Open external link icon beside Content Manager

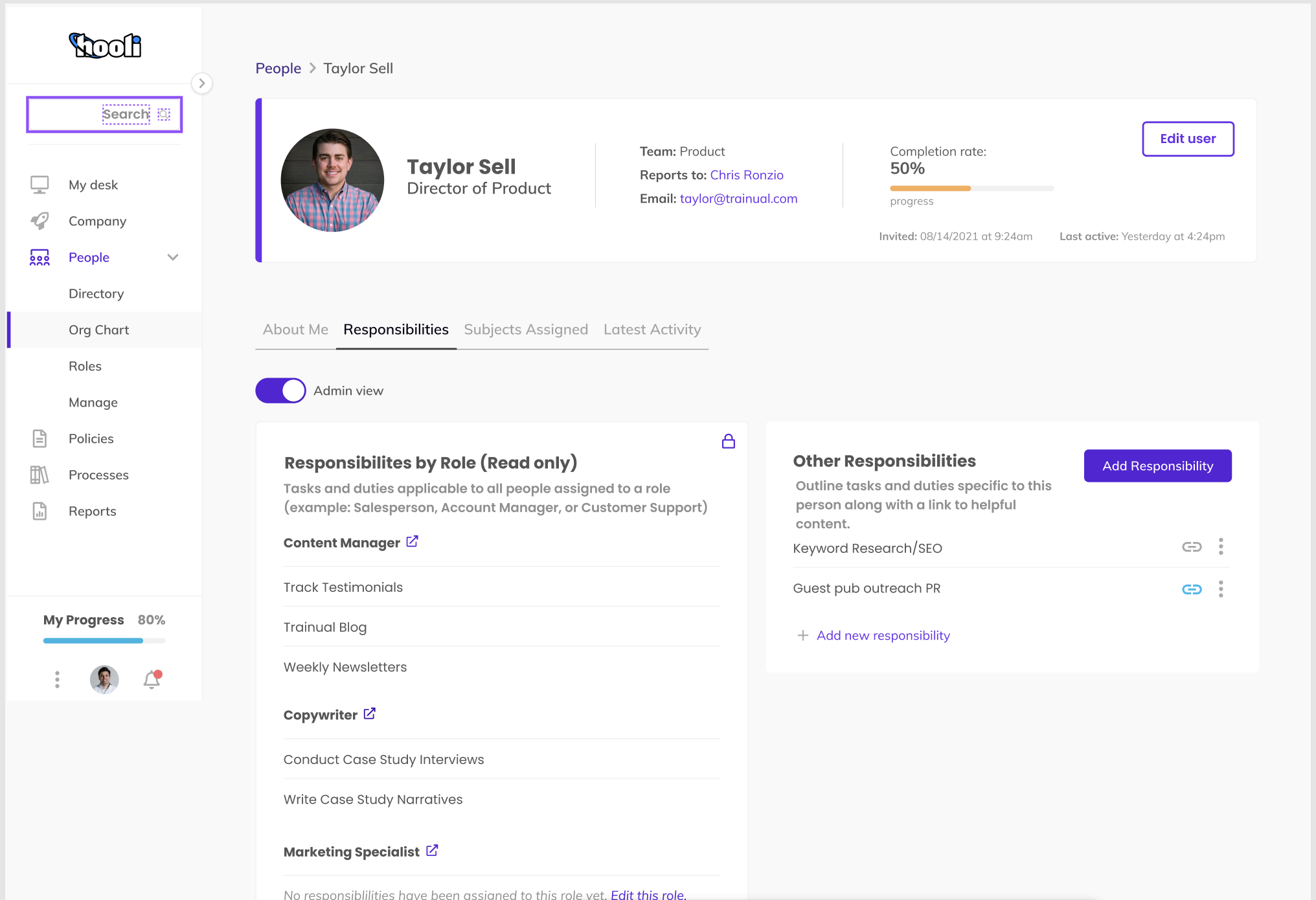coord(412,541)
